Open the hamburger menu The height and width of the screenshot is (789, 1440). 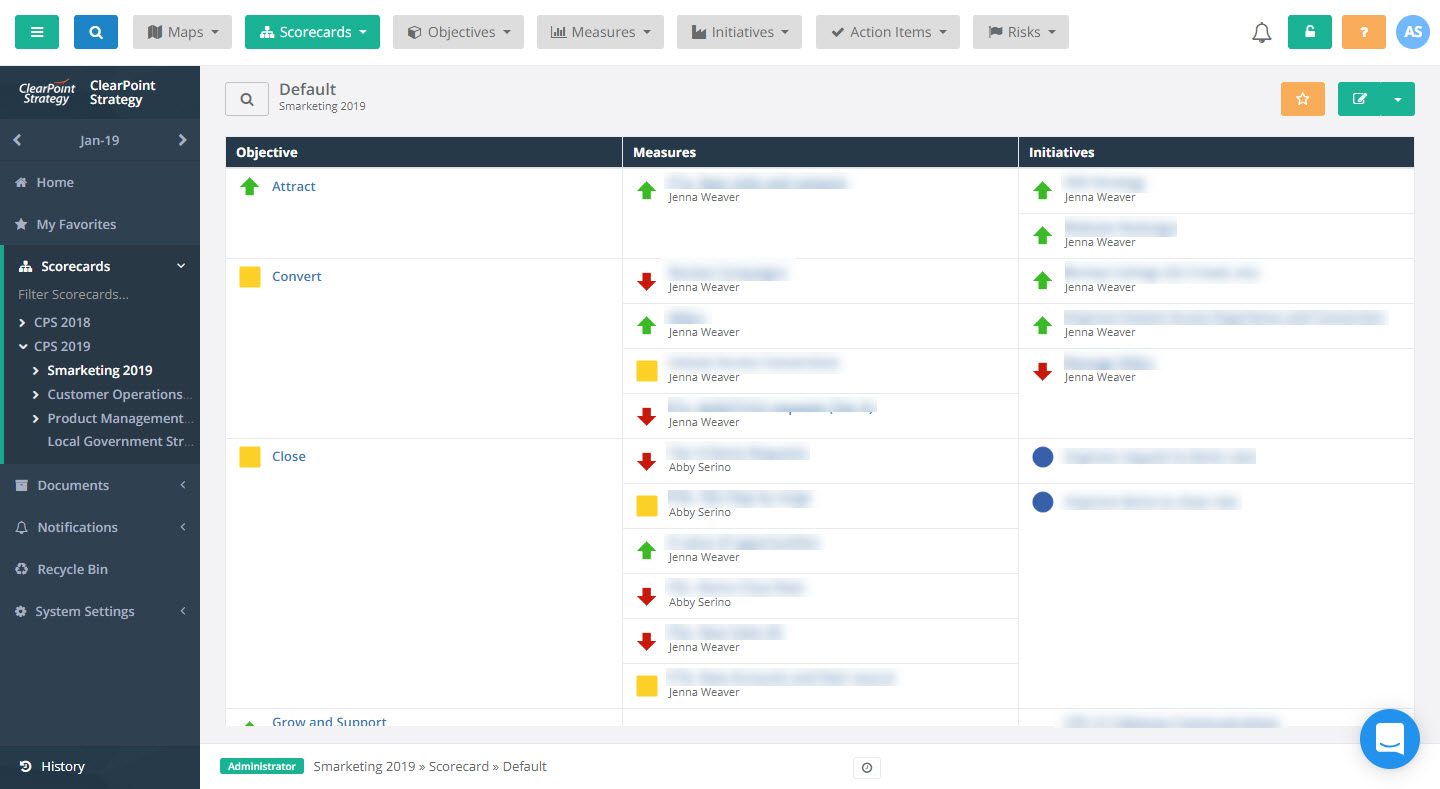pyautogui.click(x=36, y=31)
